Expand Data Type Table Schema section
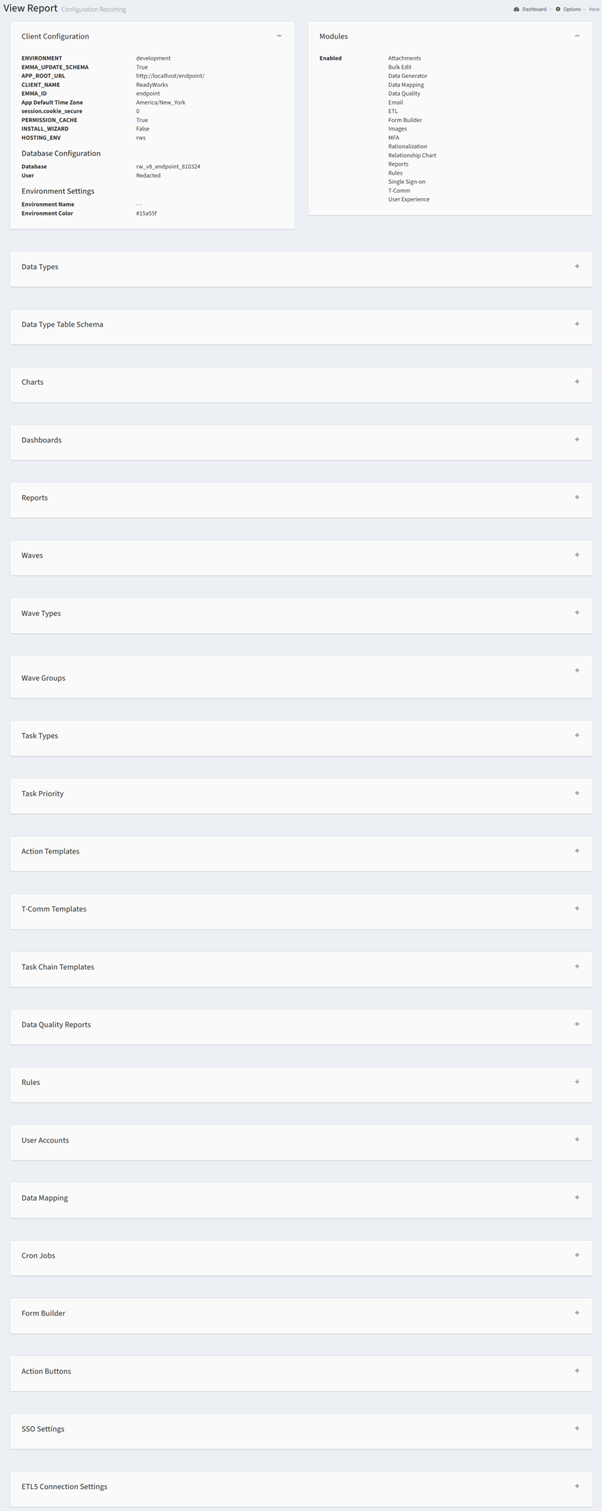Viewport: 602px width, 1511px height. [577, 324]
